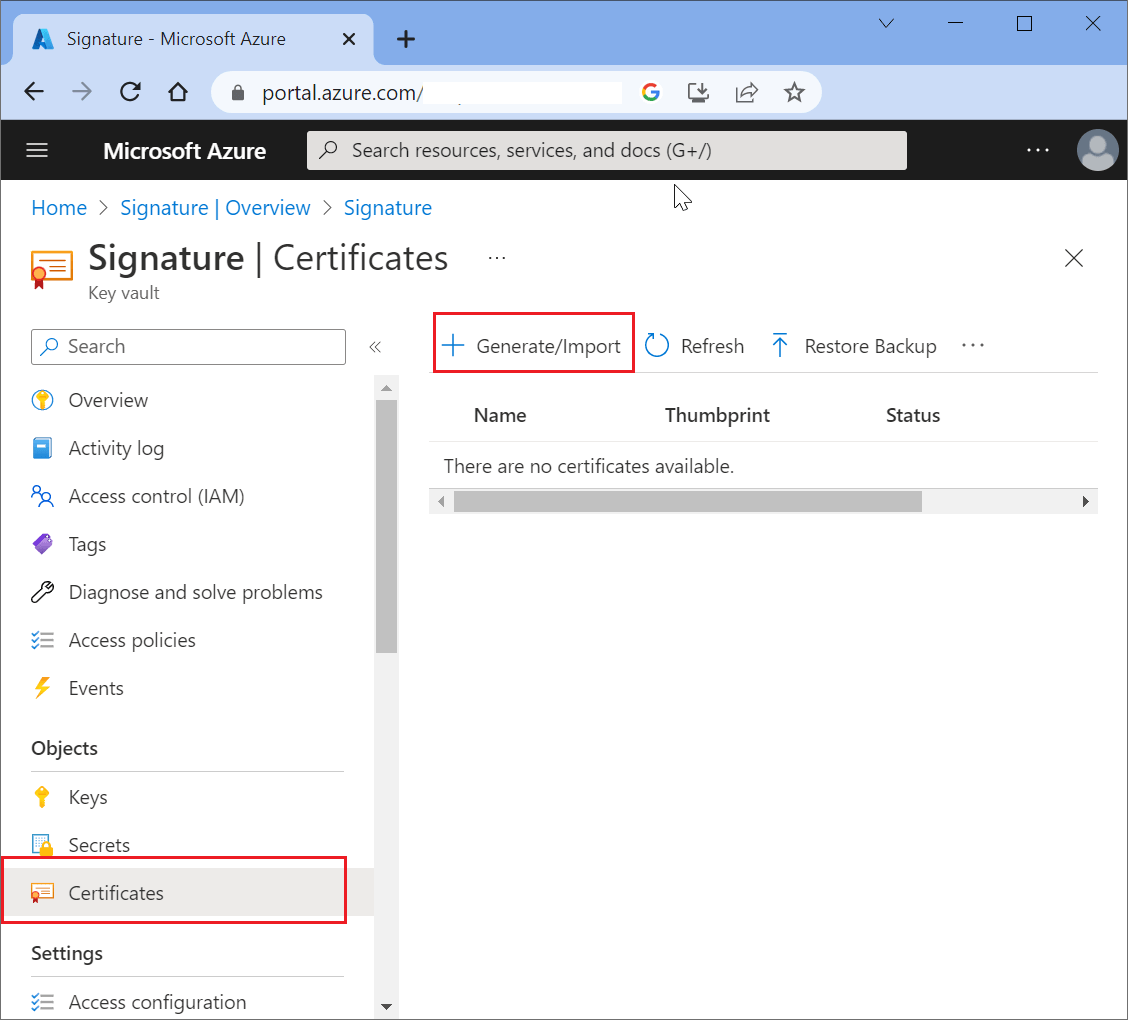
Task: Refresh the certificates list
Action: (695, 346)
